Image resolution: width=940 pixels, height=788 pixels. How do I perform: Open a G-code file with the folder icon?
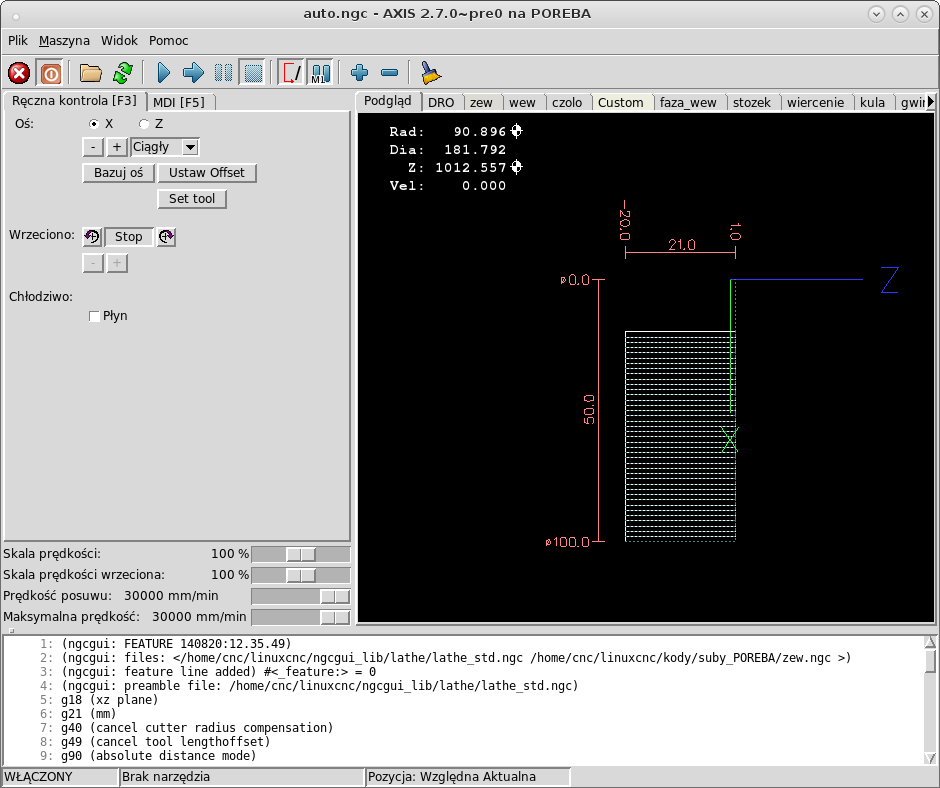[91, 73]
